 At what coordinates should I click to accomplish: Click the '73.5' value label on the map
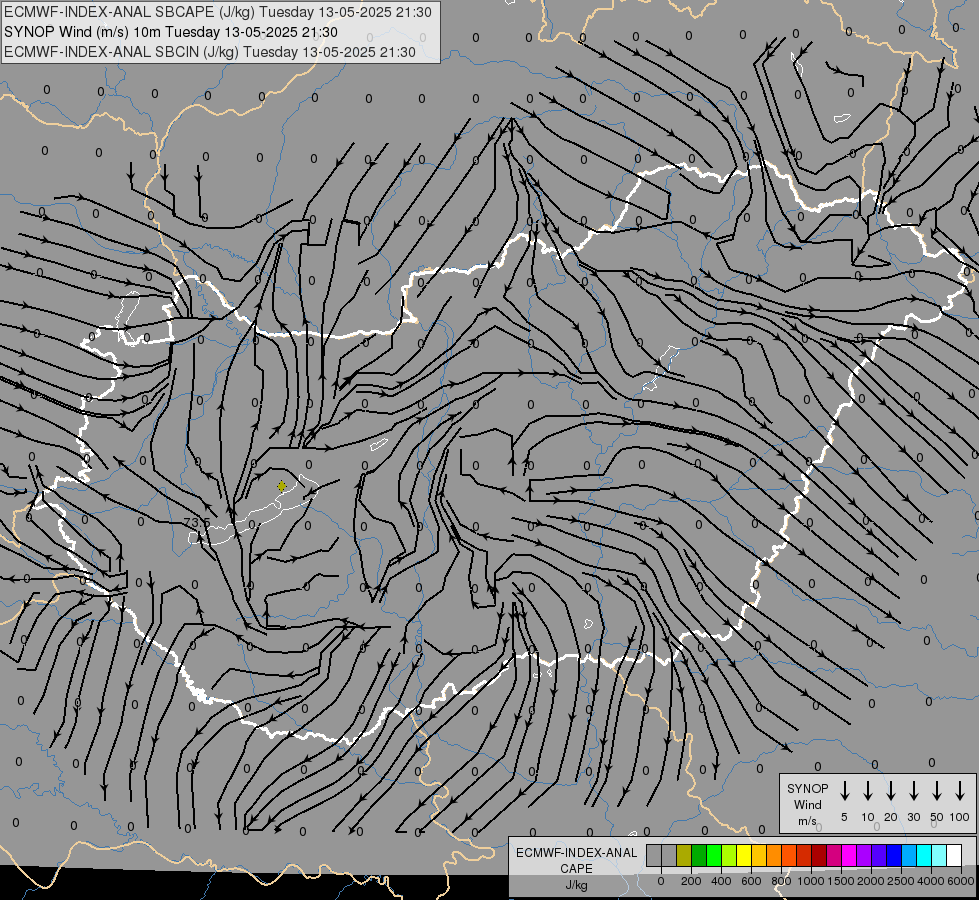click(x=197, y=522)
